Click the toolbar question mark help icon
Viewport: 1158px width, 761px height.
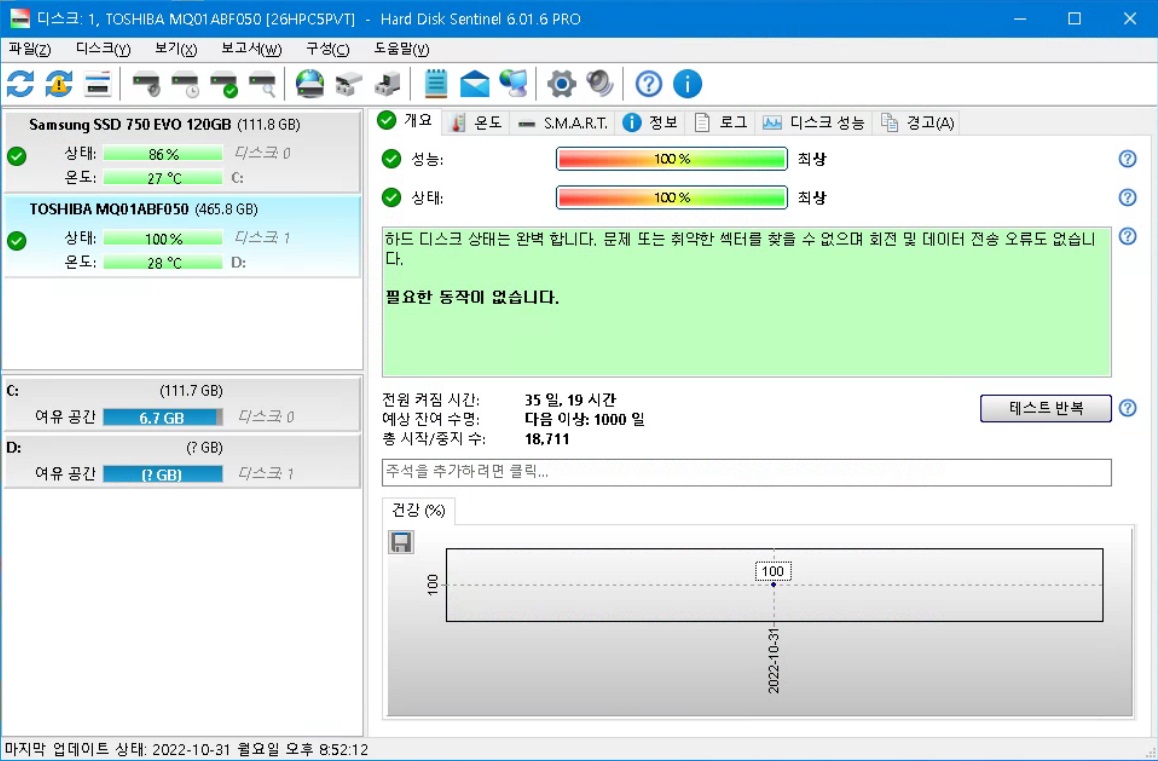pyautogui.click(x=648, y=83)
